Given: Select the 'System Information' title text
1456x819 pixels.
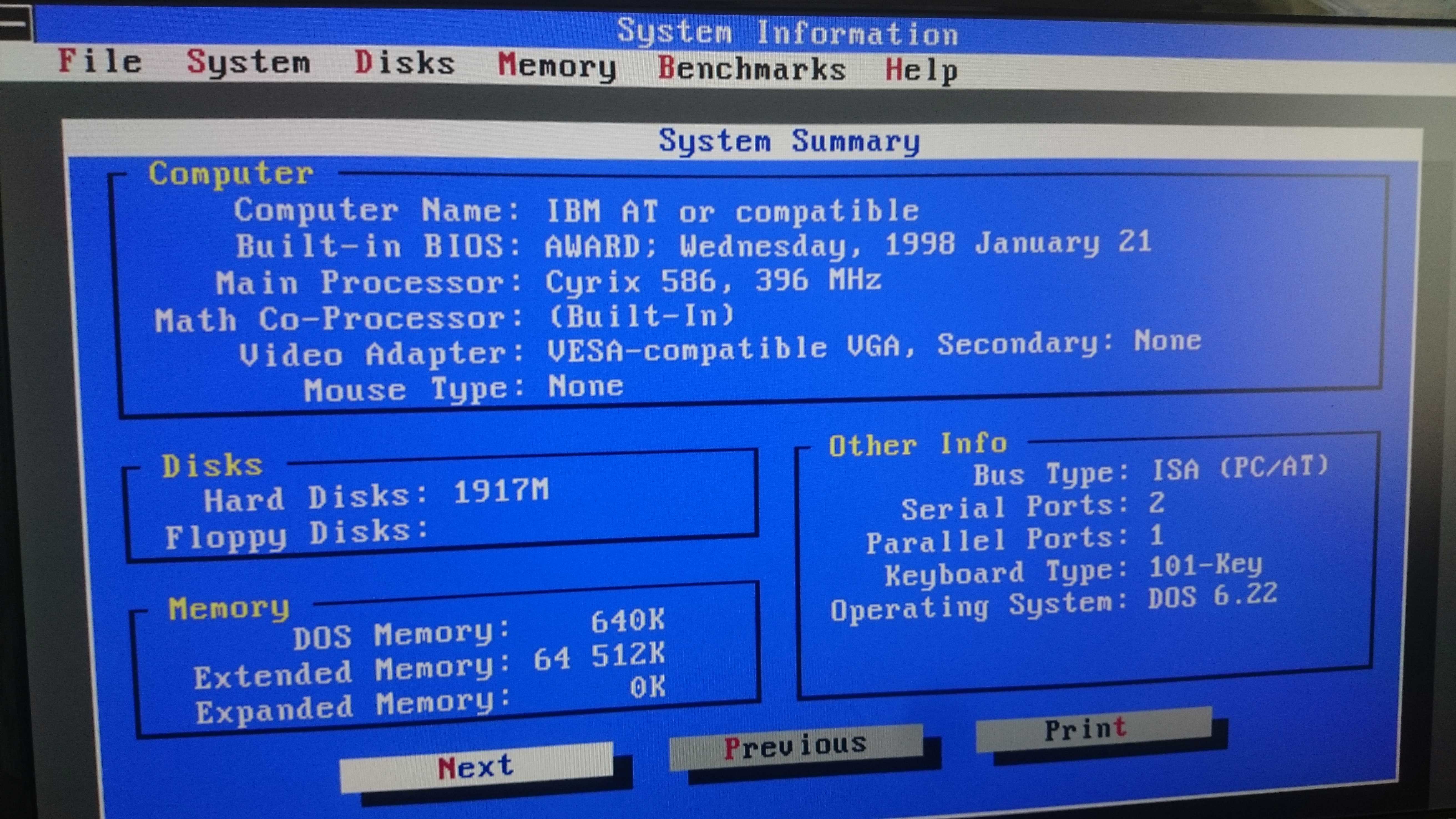Looking at the screenshot, I should click(787, 32).
